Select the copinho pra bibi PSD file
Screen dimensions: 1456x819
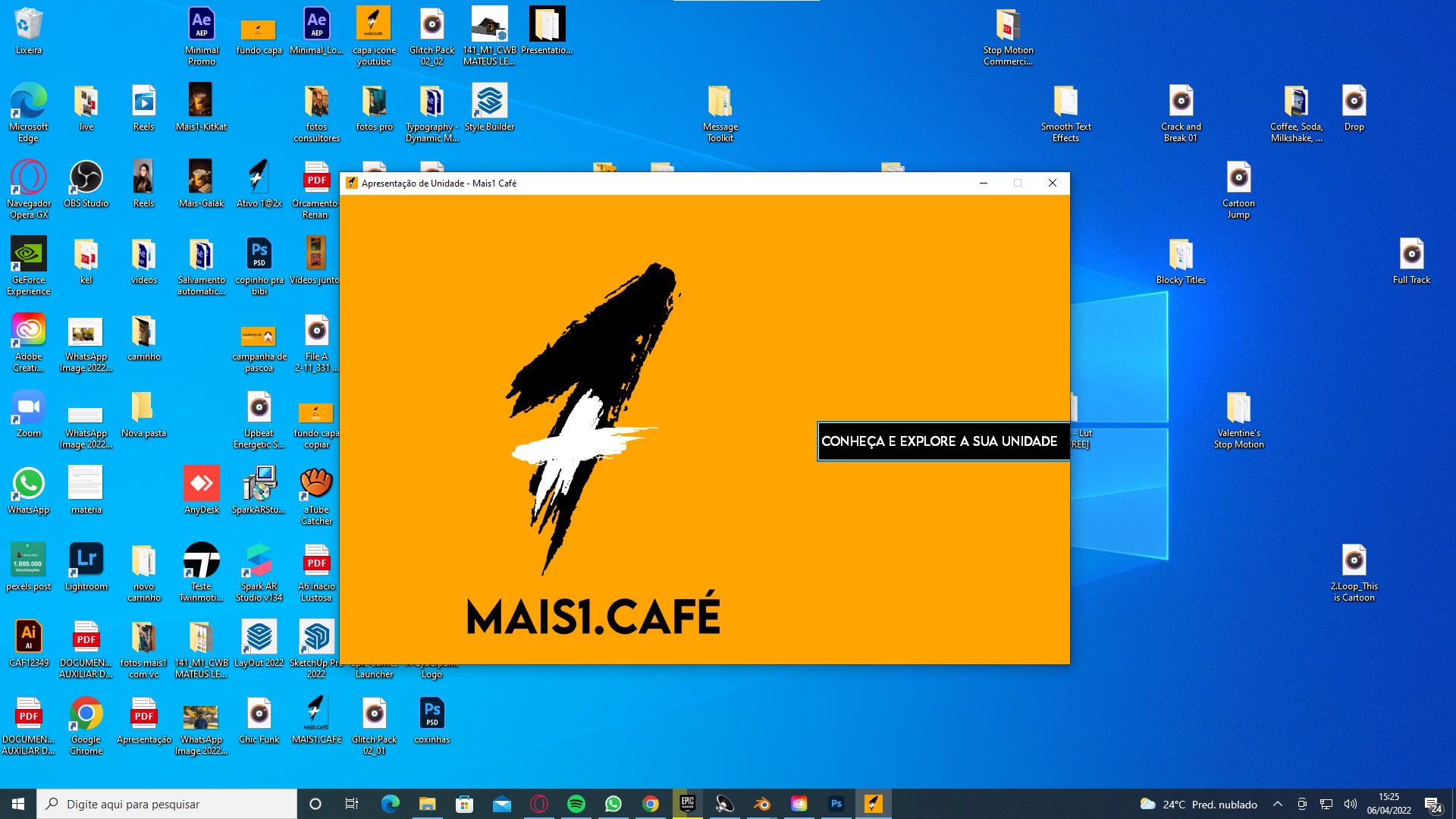coord(259,265)
